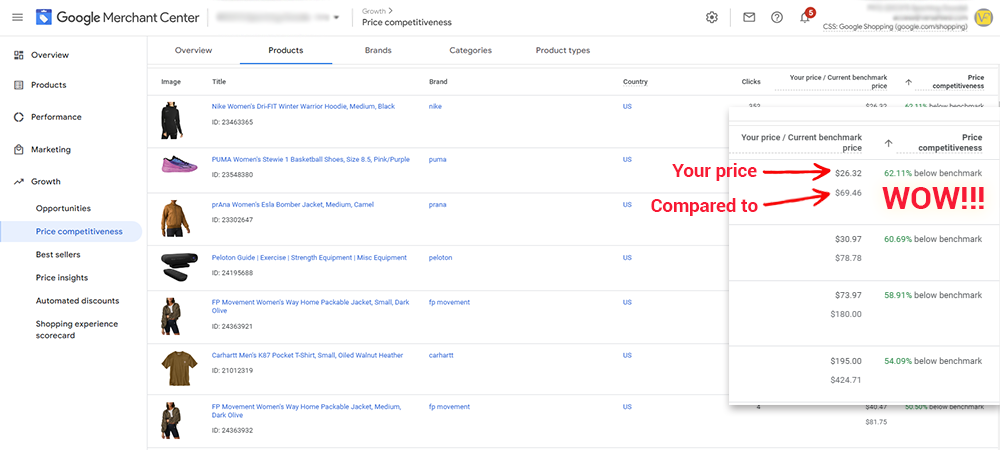Click the nike brand link
Viewport: 1000px width, 450px height.
[435, 106]
